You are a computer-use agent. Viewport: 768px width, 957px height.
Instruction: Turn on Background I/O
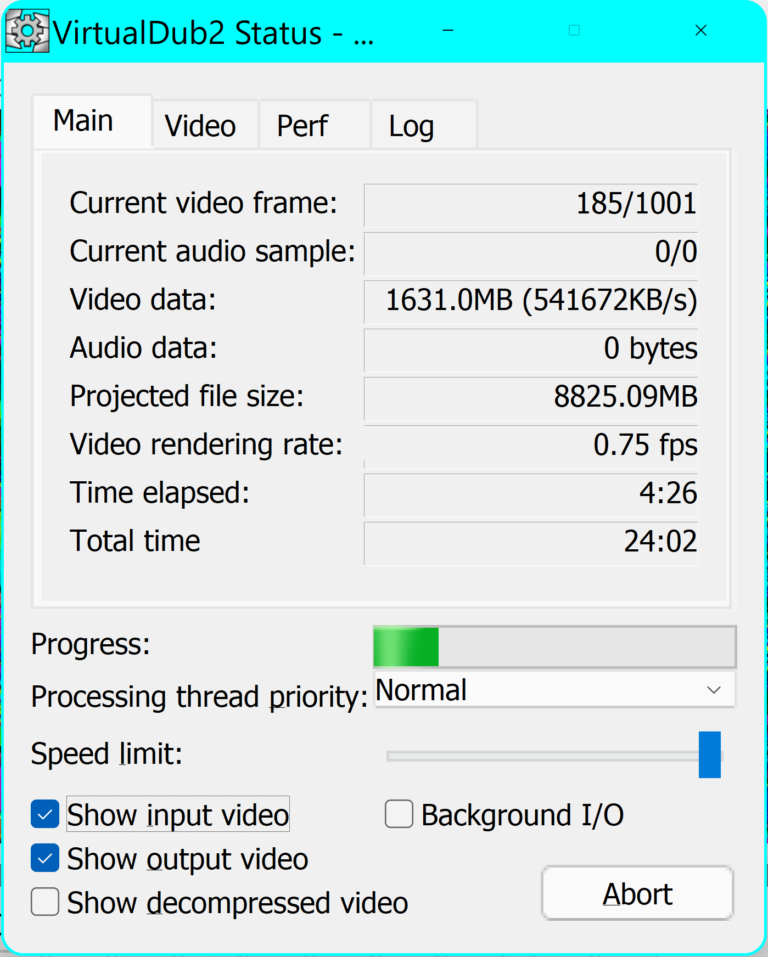399,815
